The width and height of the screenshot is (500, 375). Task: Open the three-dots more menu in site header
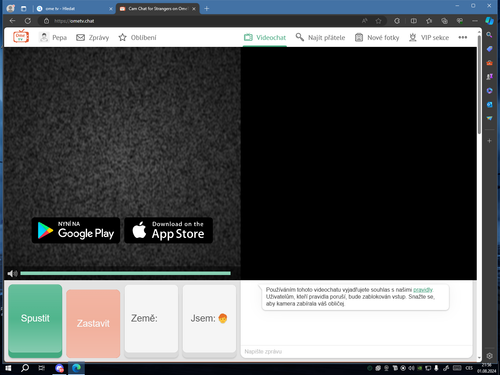click(463, 37)
